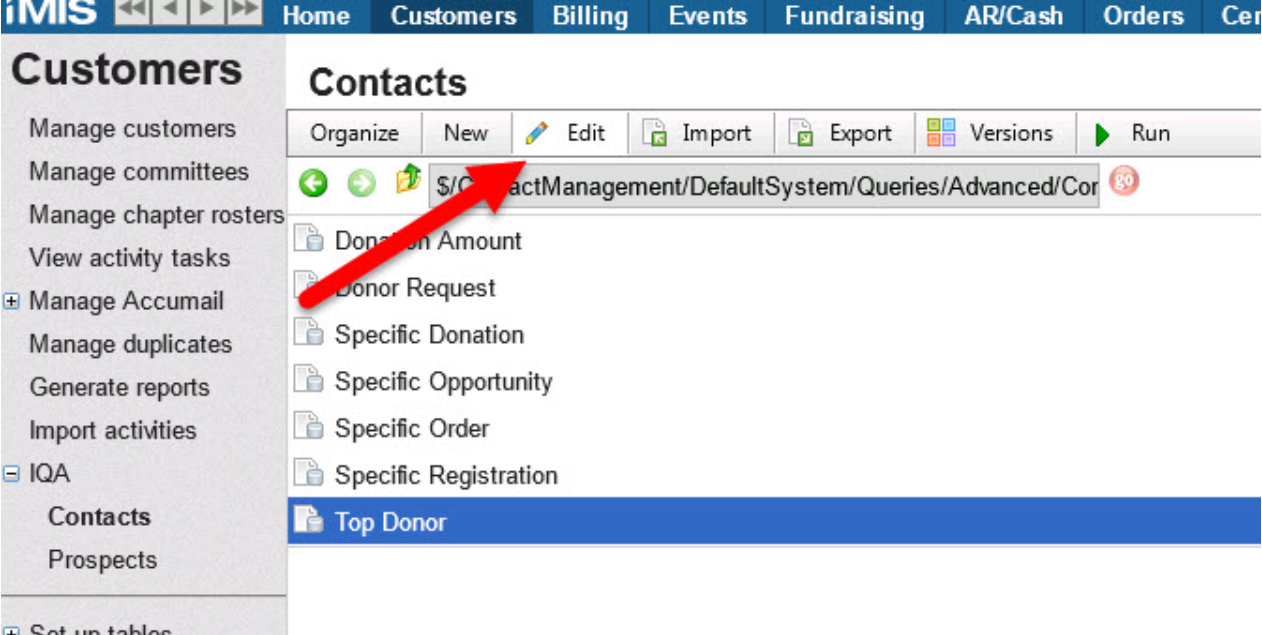Click the Import document icon
This screenshot has width=1262, height=635.
[x=654, y=133]
